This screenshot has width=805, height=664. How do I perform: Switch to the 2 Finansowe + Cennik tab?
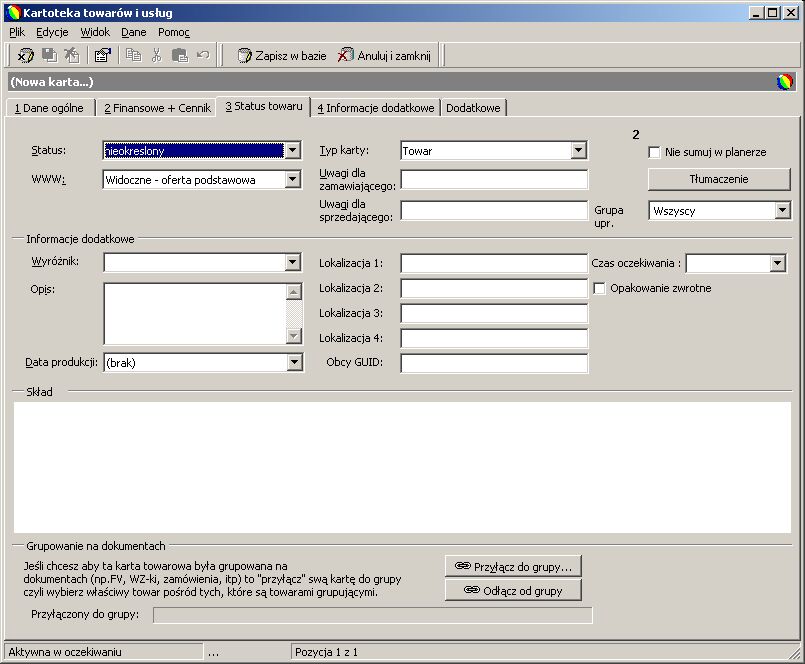(x=157, y=108)
